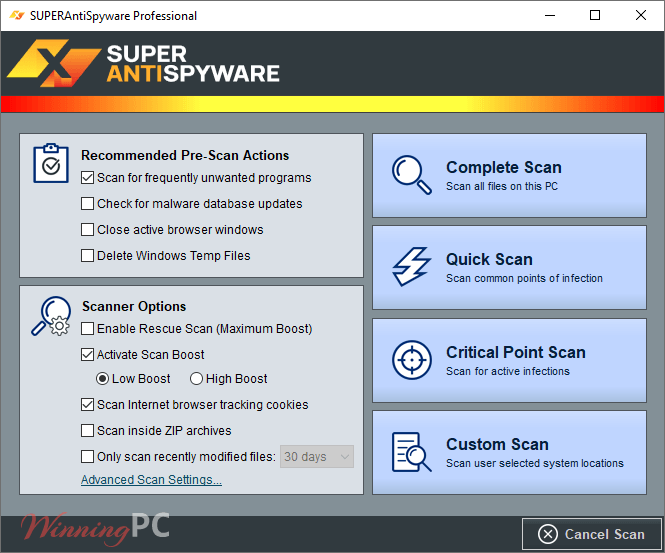Click the Scanner Options magnifier gear icon
Viewport: 665px width, 553px height.
pyautogui.click(x=51, y=316)
